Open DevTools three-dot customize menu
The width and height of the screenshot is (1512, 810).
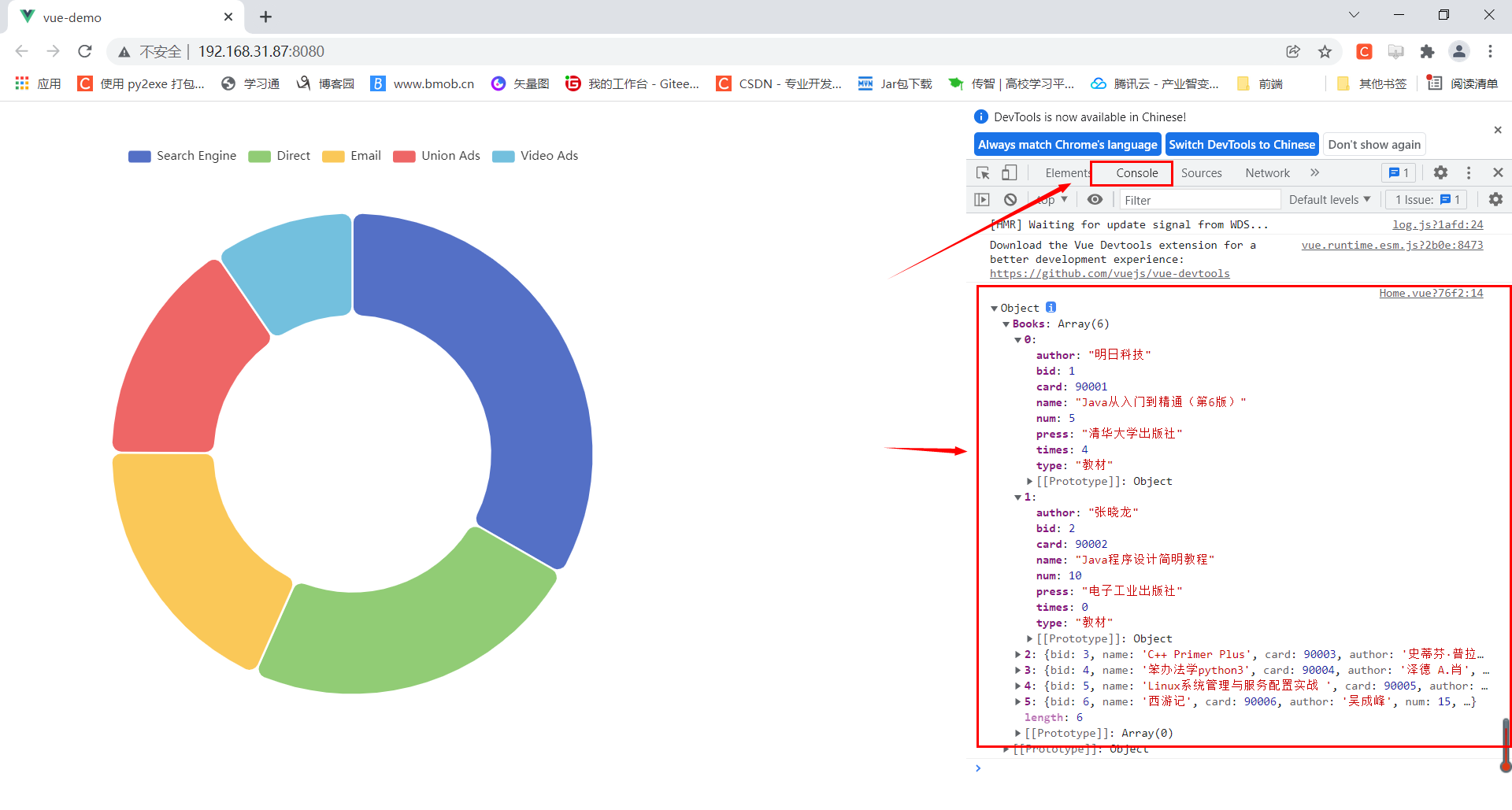point(1469,172)
